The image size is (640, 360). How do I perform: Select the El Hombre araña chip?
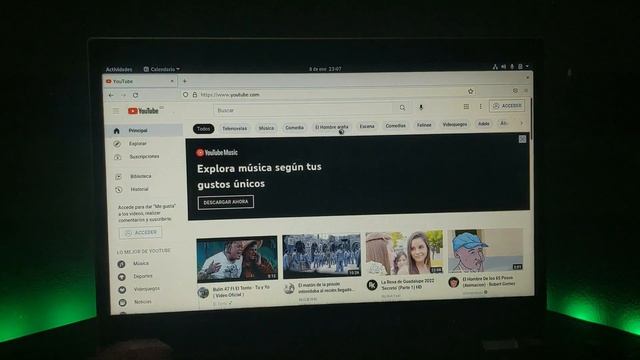[331, 127]
